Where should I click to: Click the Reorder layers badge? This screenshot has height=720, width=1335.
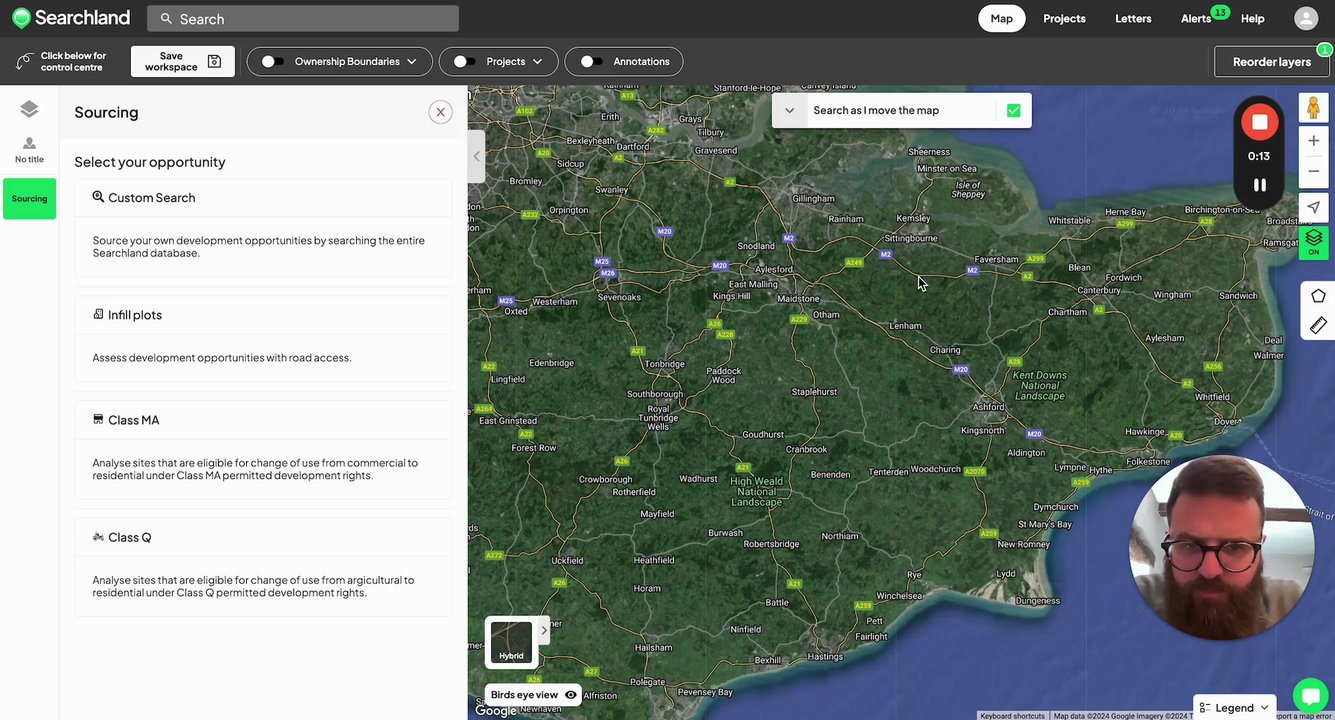(x=1324, y=49)
